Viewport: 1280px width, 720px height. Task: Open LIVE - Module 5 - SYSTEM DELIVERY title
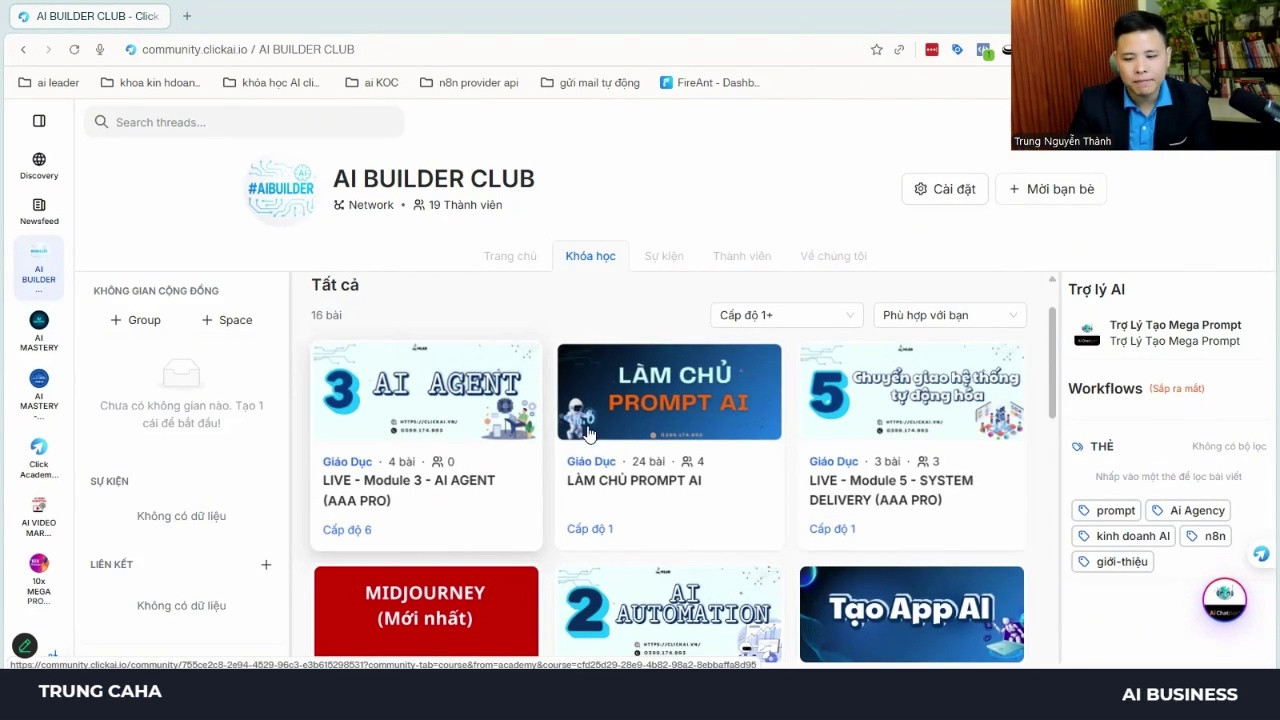click(891, 490)
